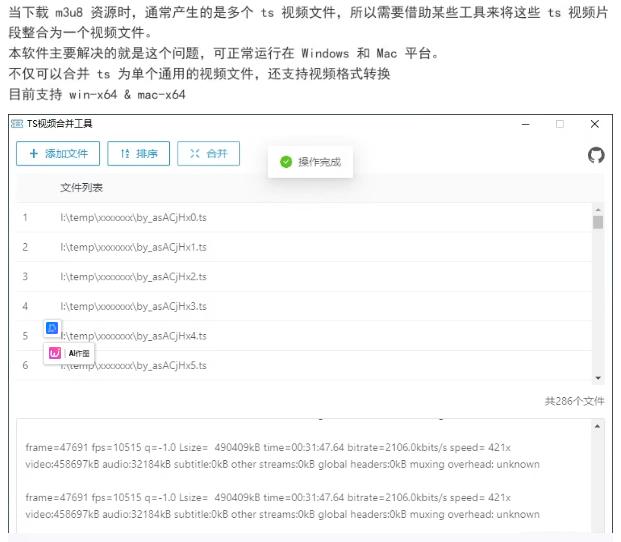Viewport: 621px width, 542px height.
Task: Click the pink AI作图 floating icon
Action: click(x=55, y=353)
